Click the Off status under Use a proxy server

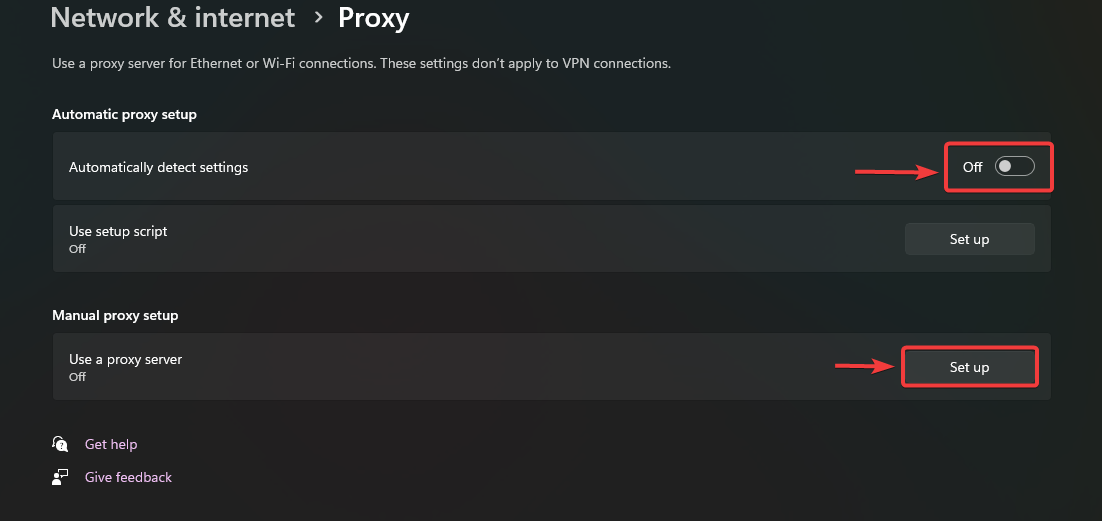pyautogui.click(x=77, y=377)
